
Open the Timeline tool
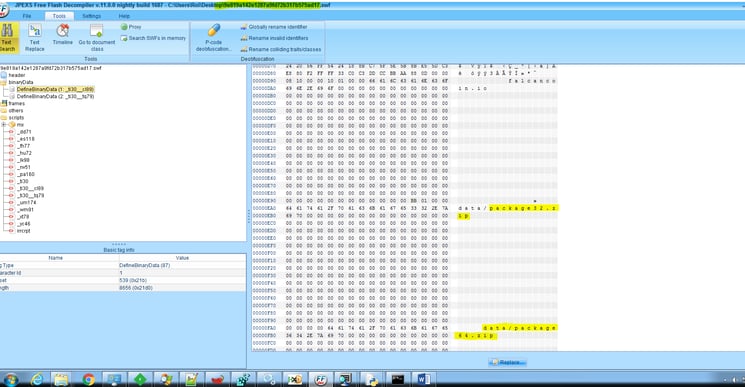tap(63, 35)
